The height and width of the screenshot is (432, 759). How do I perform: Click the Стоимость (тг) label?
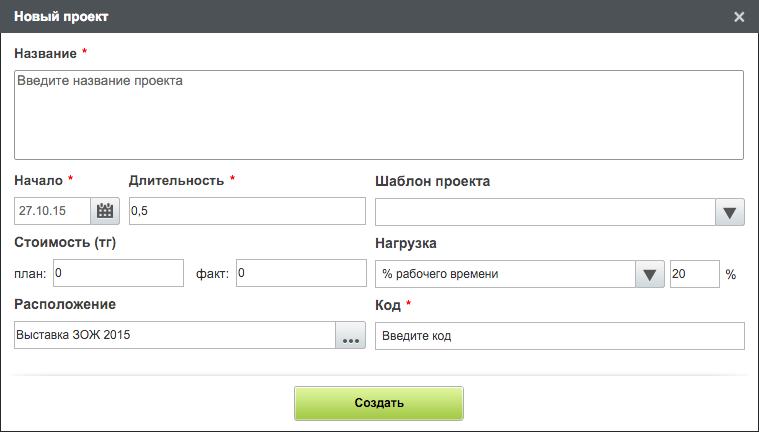[65, 242]
